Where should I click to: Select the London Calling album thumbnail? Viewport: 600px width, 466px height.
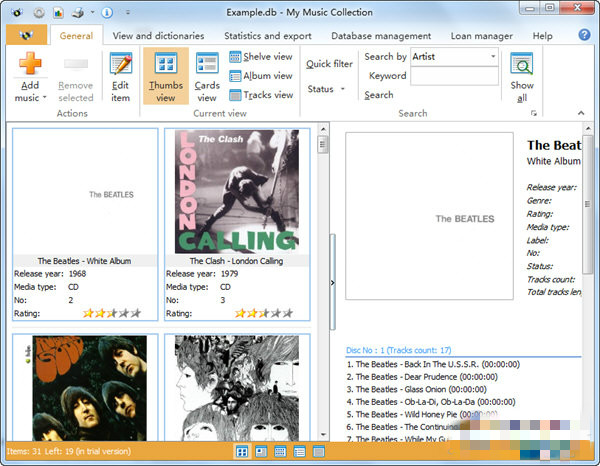pos(236,191)
